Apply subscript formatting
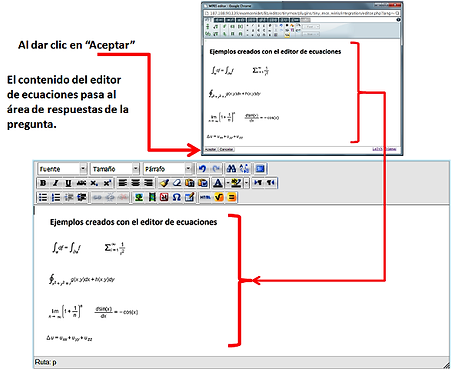 [94, 183]
